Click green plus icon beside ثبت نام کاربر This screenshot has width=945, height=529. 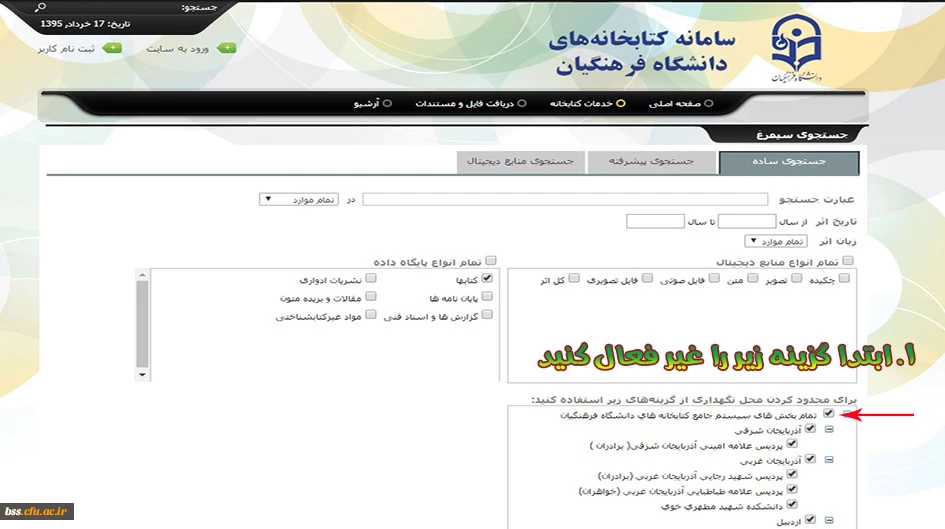point(112,47)
